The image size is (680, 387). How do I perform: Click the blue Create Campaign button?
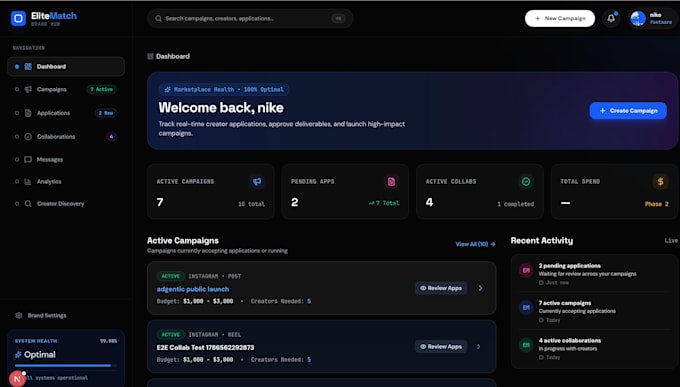point(628,111)
